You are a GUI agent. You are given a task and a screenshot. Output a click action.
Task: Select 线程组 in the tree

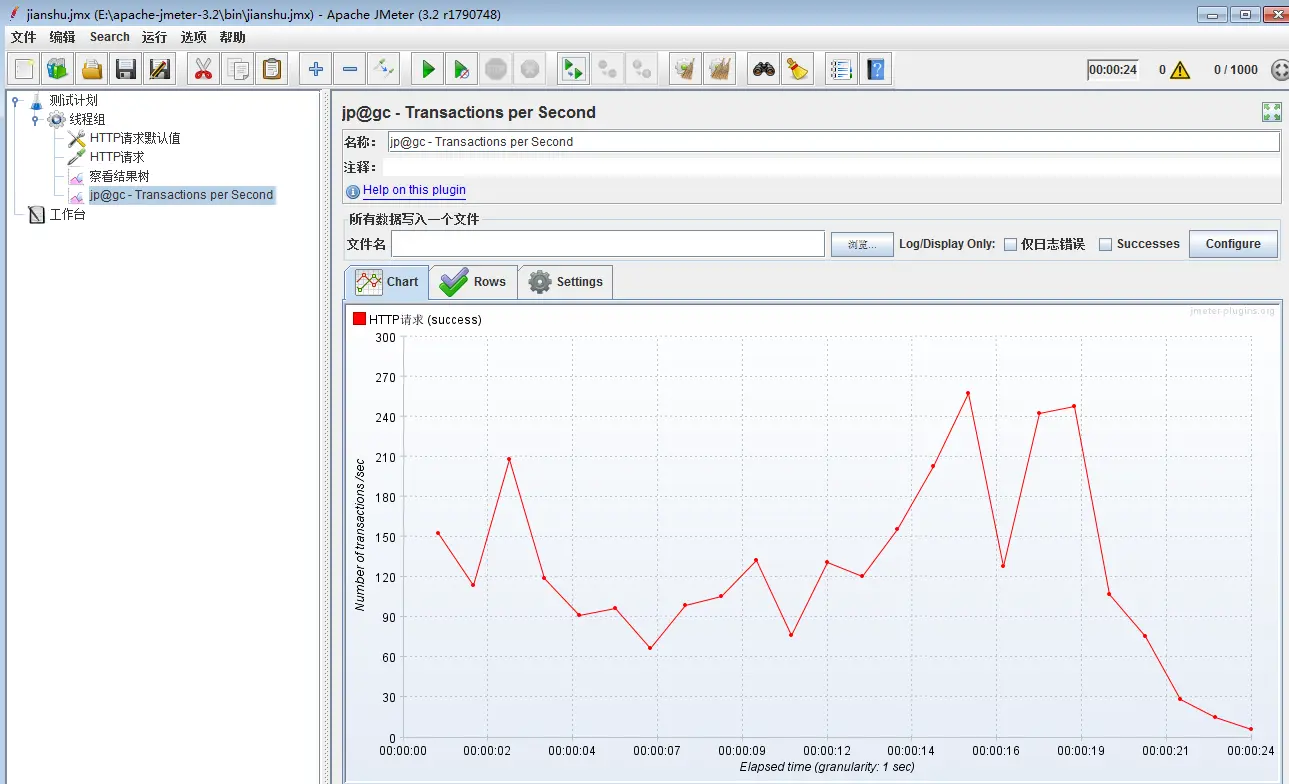(x=87, y=119)
